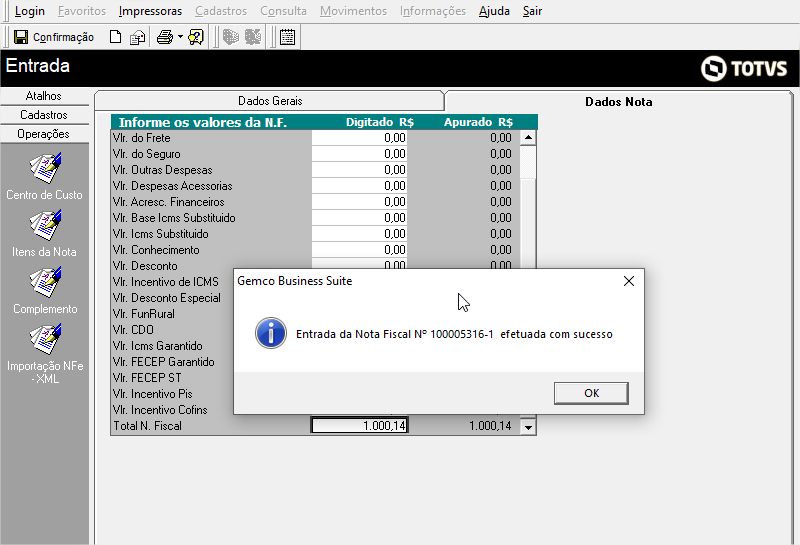The image size is (800, 545).
Task: Open the Favoritos menu
Action: pos(82,11)
